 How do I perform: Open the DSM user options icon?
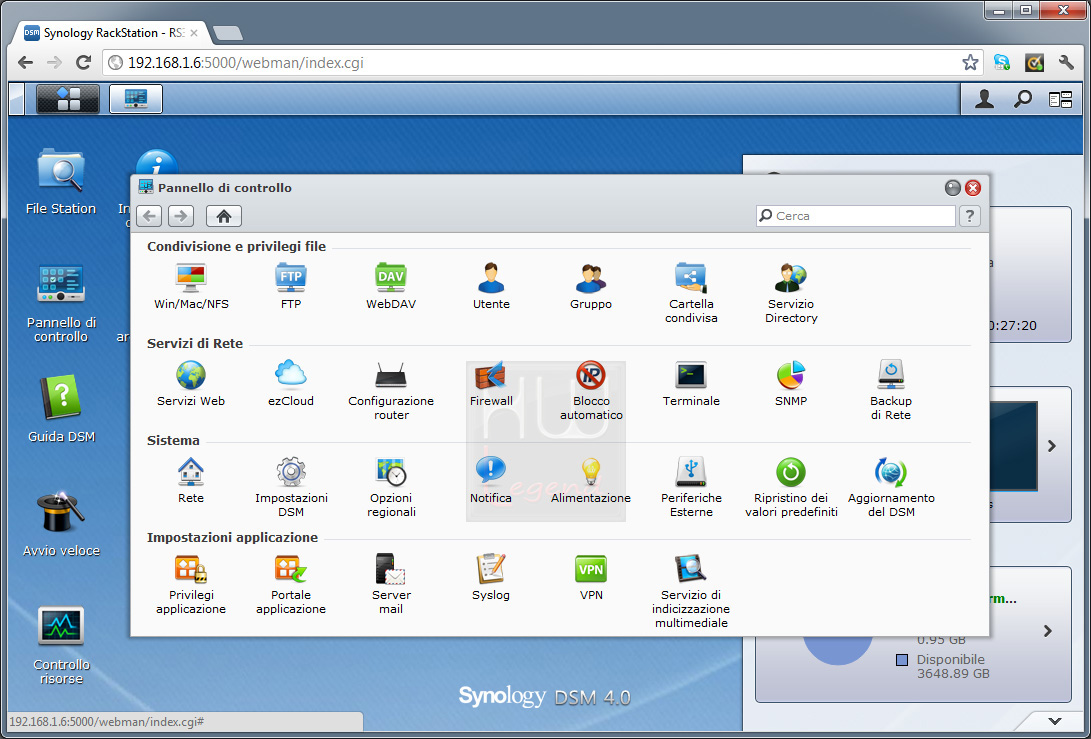(x=984, y=99)
